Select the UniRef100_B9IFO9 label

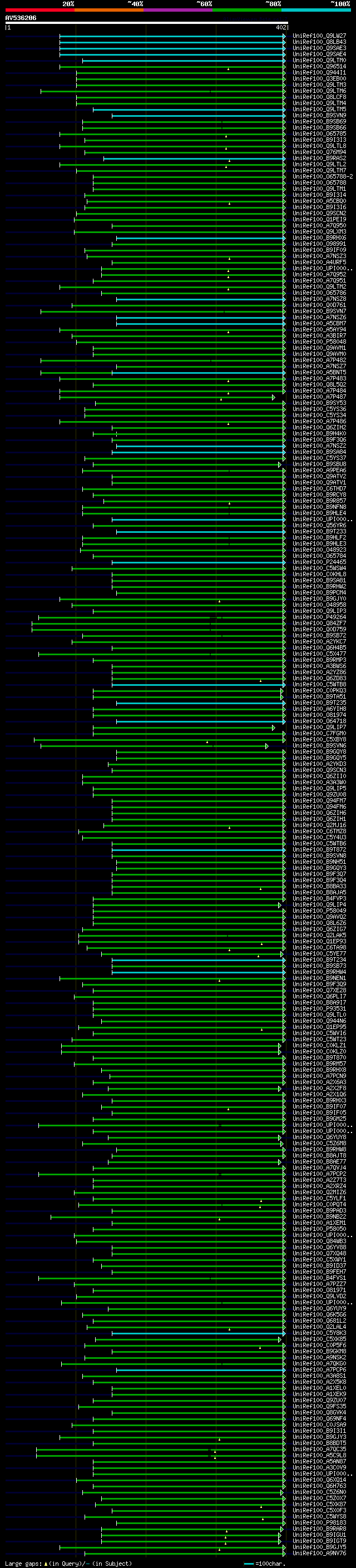pos(319,250)
